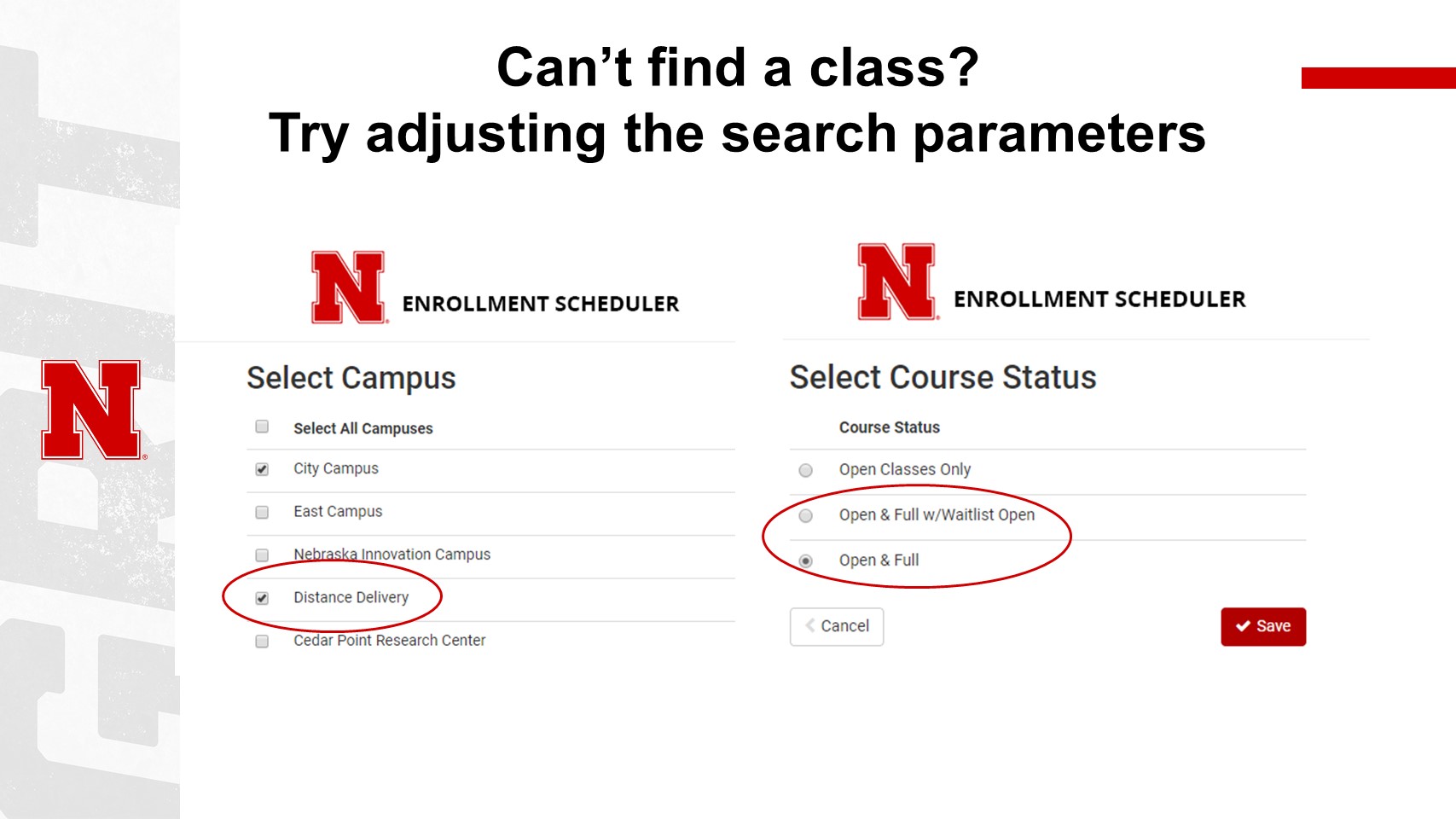
Task: Check the Cedar Point Research Center box
Action: tap(262, 642)
